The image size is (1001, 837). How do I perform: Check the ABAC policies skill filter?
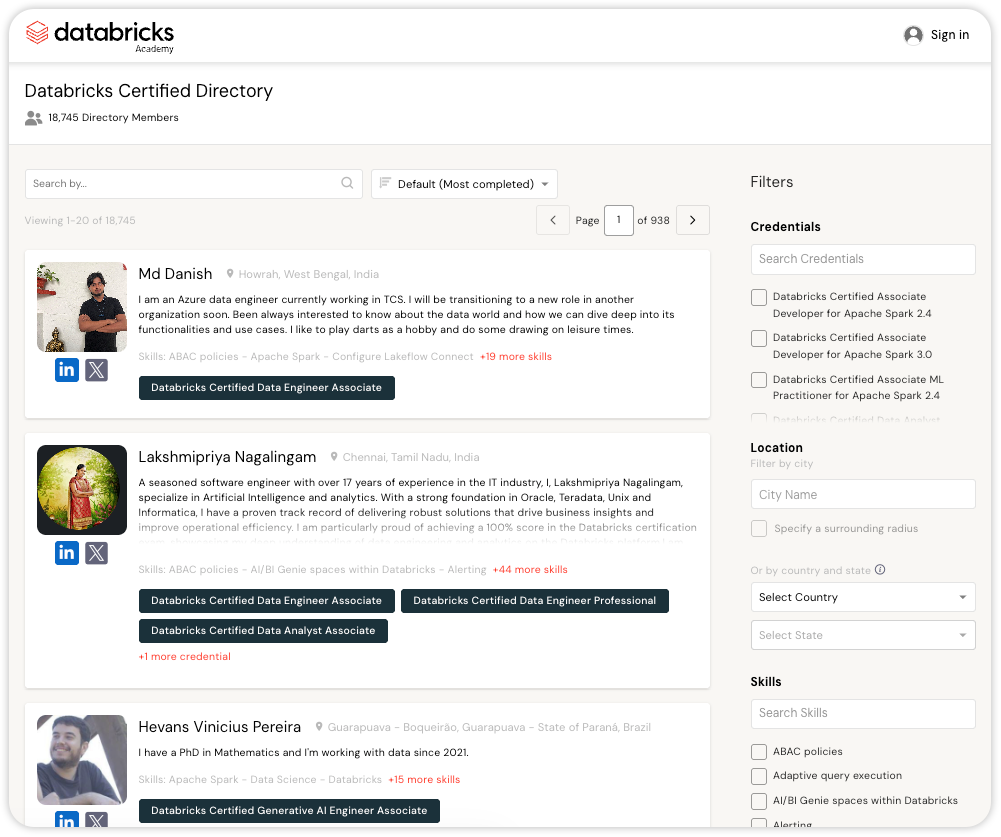pyautogui.click(x=758, y=752)
